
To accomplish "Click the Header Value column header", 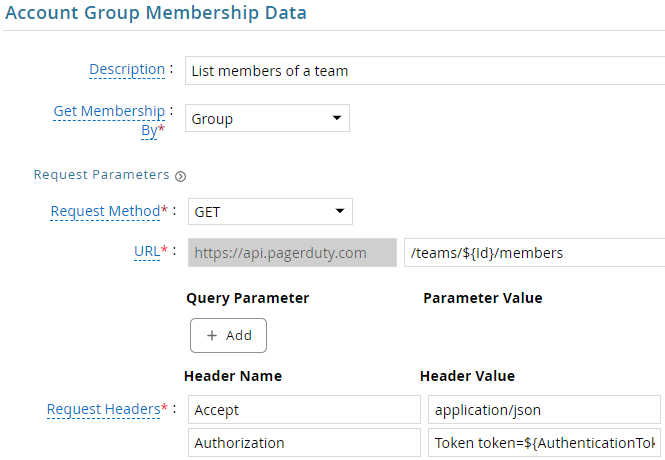I will click(467, 376).
